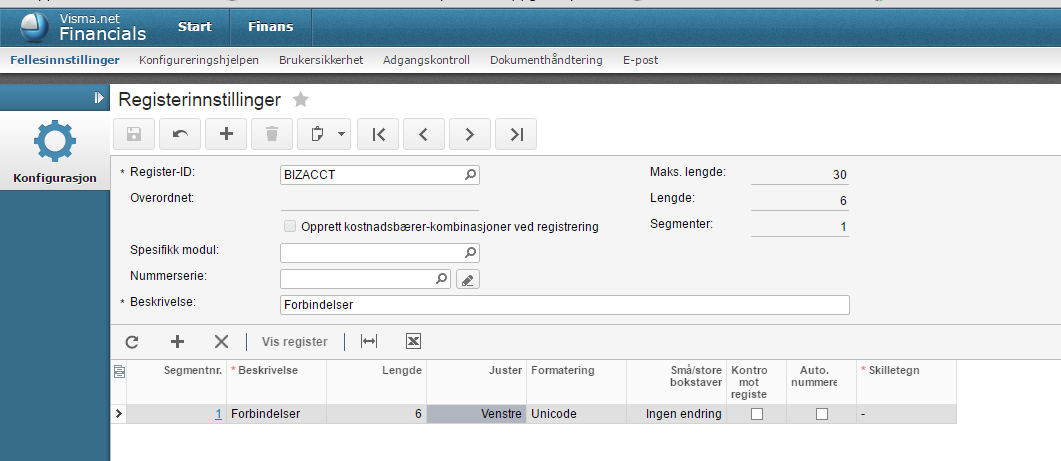This screenshot has height=461, width=1061.
Task: Add new record with top toolbar plus
Action: click(x=227, y=134)
